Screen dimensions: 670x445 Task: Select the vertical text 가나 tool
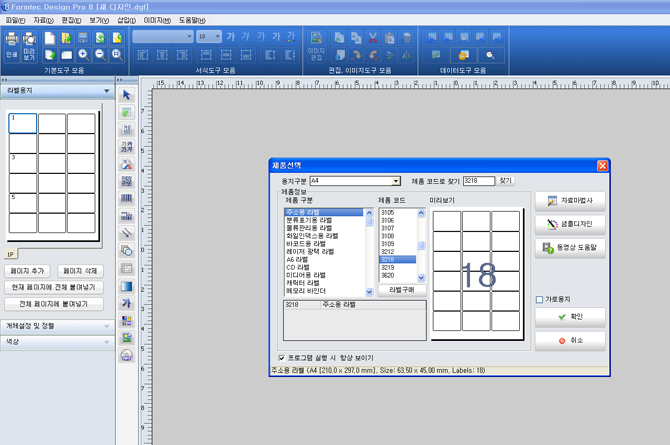coord(126,147)
